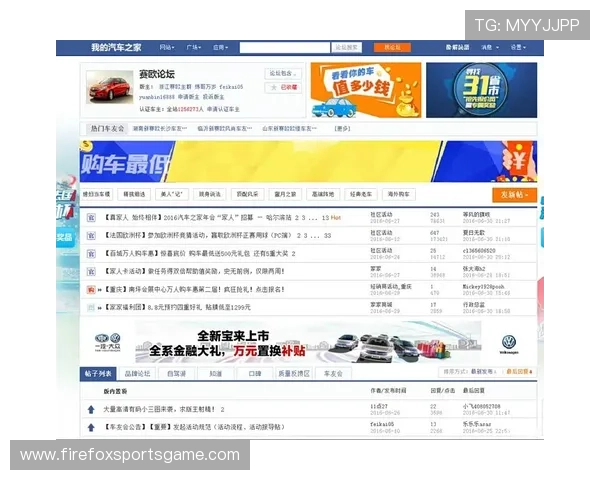Switch to the 口碑 tab

[x=254, y=374]
